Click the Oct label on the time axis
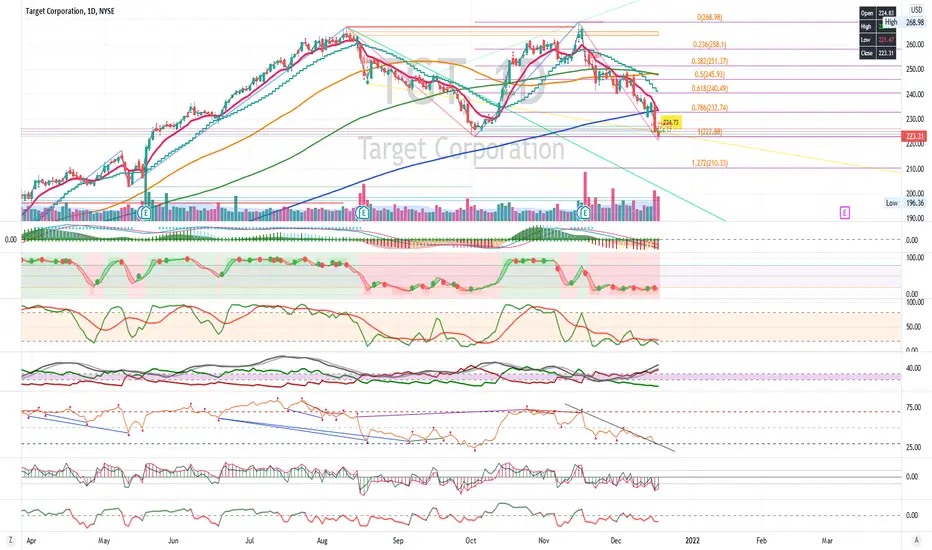The height and width of the screenshot is (550, 932). 471,541
